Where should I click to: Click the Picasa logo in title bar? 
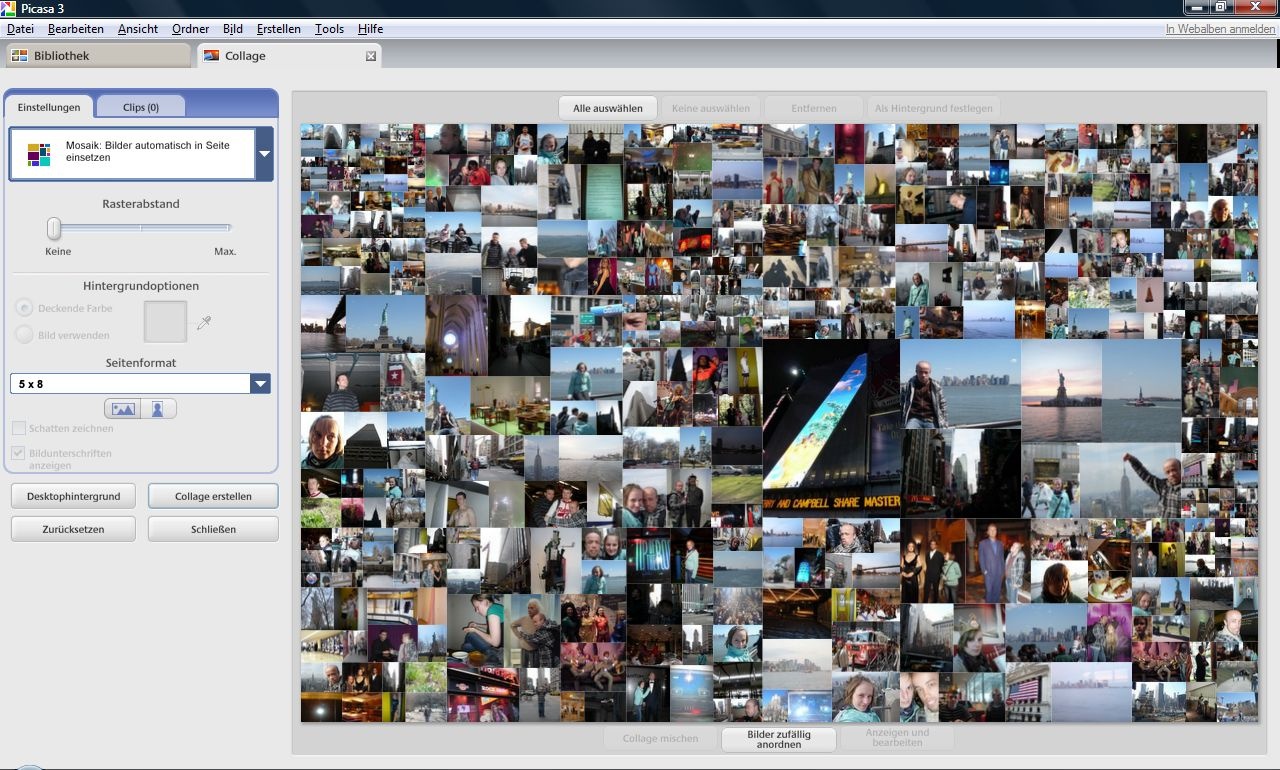click(8, 9)
